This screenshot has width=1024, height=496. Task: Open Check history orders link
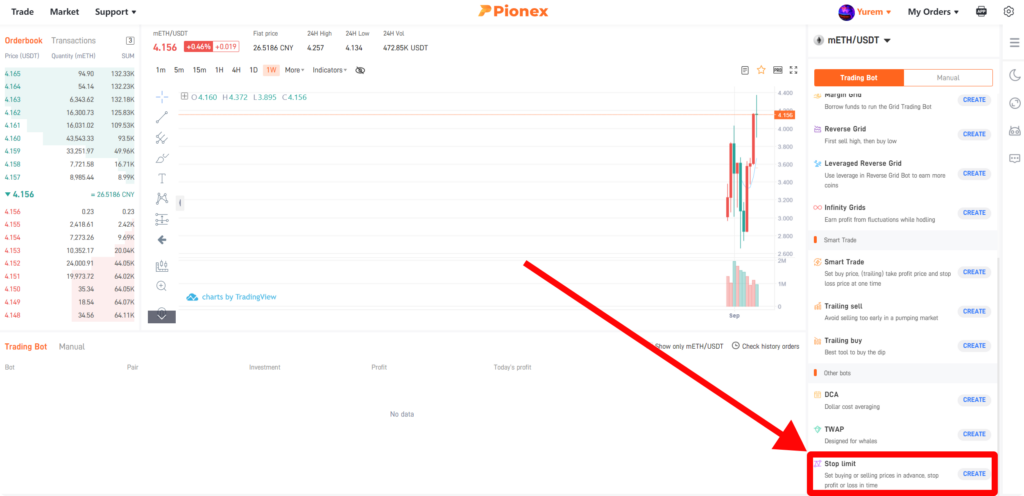(x=765, y=346)
